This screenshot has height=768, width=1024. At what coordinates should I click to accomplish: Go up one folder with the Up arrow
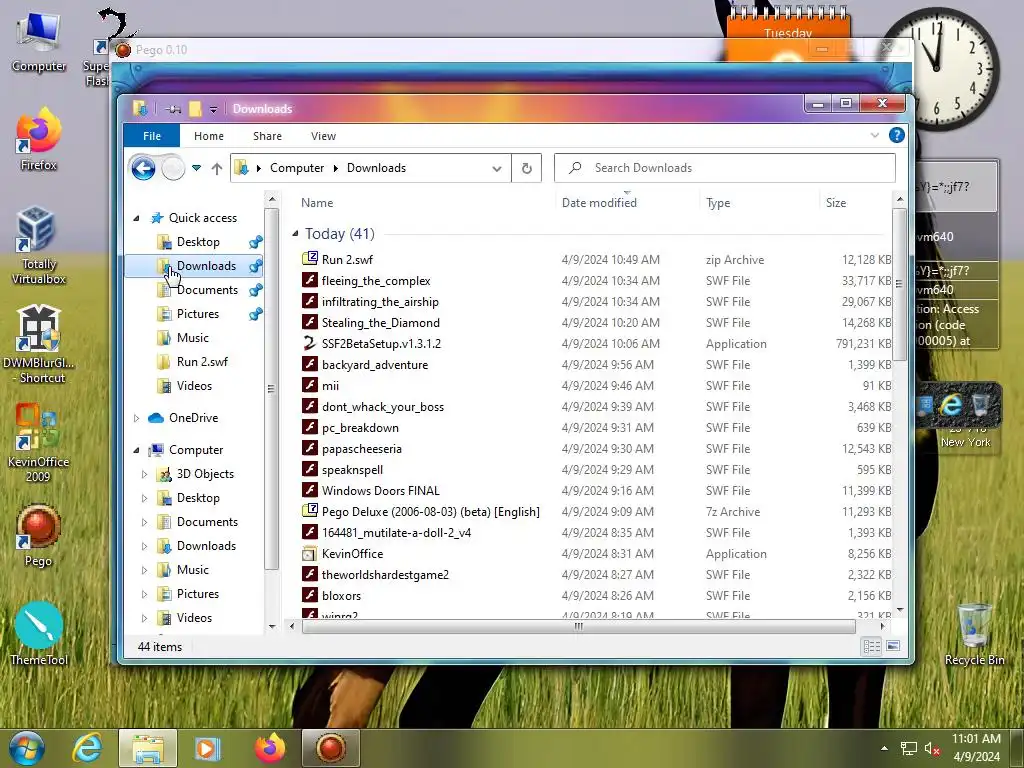click(x=217, y=168)
